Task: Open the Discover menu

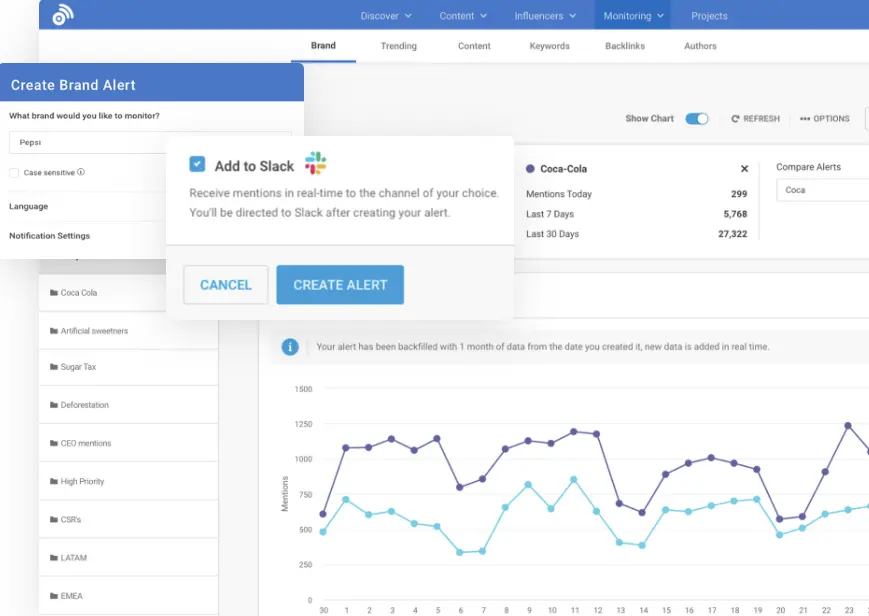Action: (x=385, y=15)
